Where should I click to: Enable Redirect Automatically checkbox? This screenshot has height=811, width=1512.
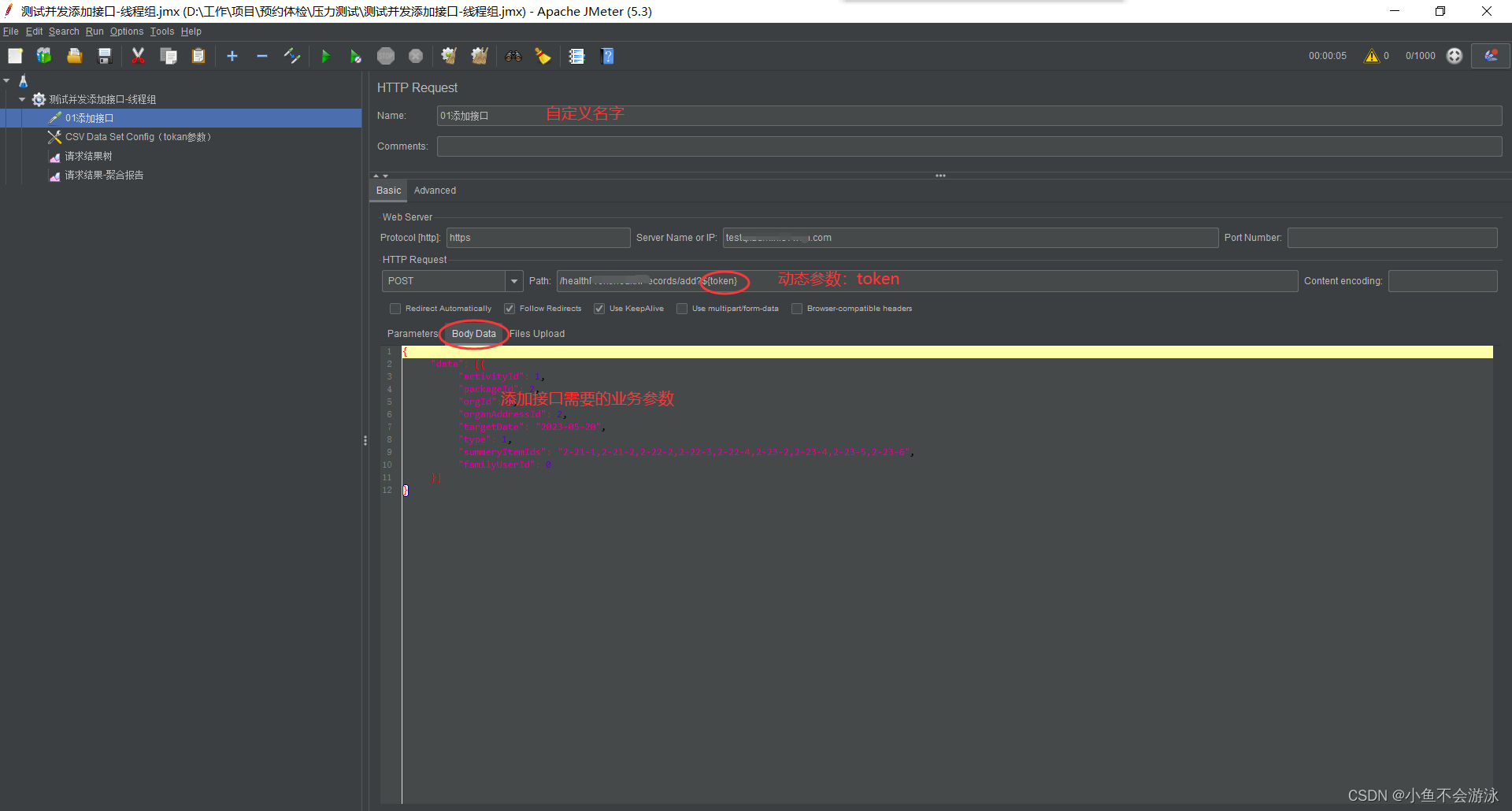tap(395, 309)
